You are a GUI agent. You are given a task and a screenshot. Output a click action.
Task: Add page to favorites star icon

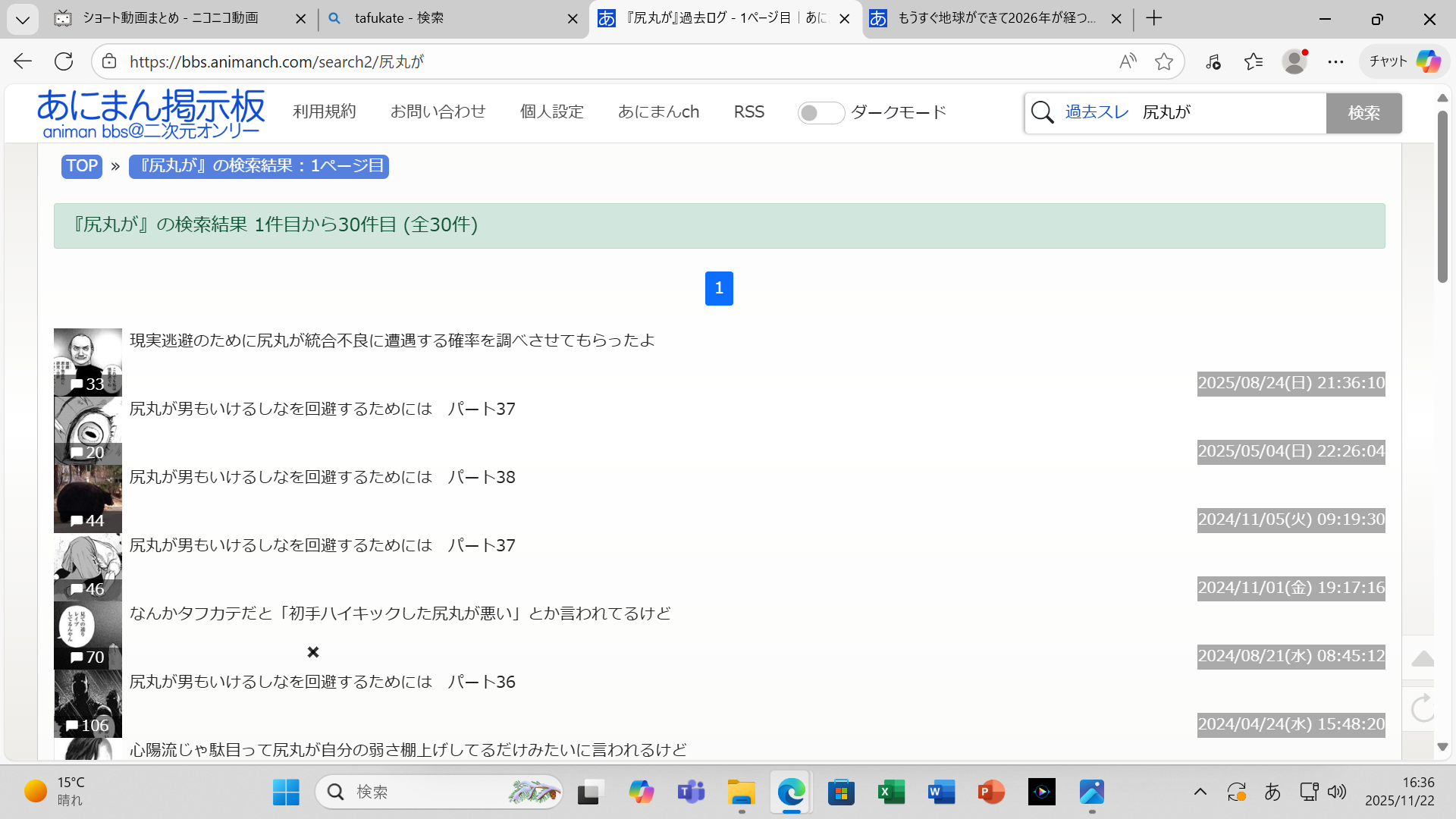[1164, 61]
